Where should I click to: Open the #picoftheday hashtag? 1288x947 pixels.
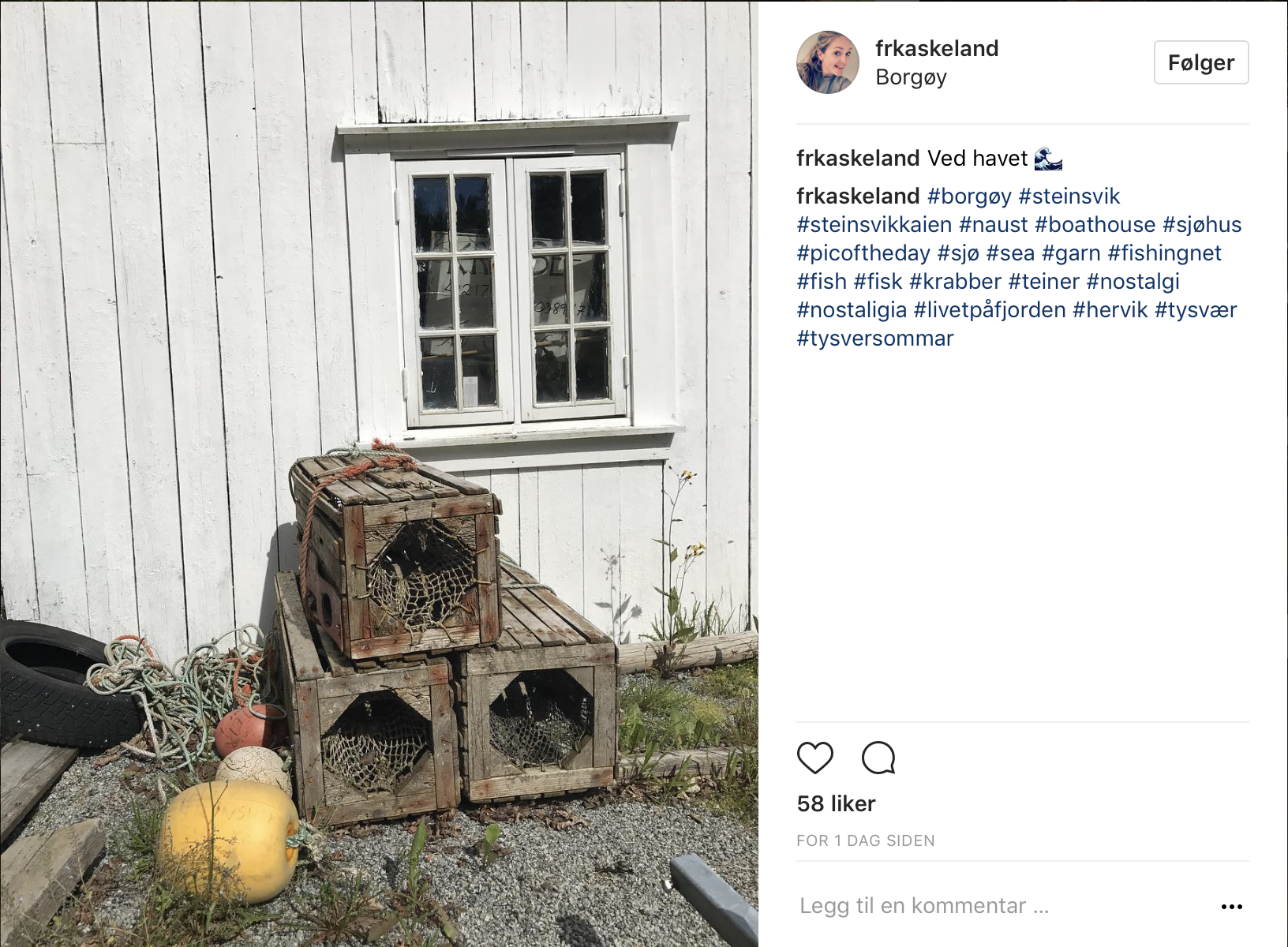coord(863,253)
